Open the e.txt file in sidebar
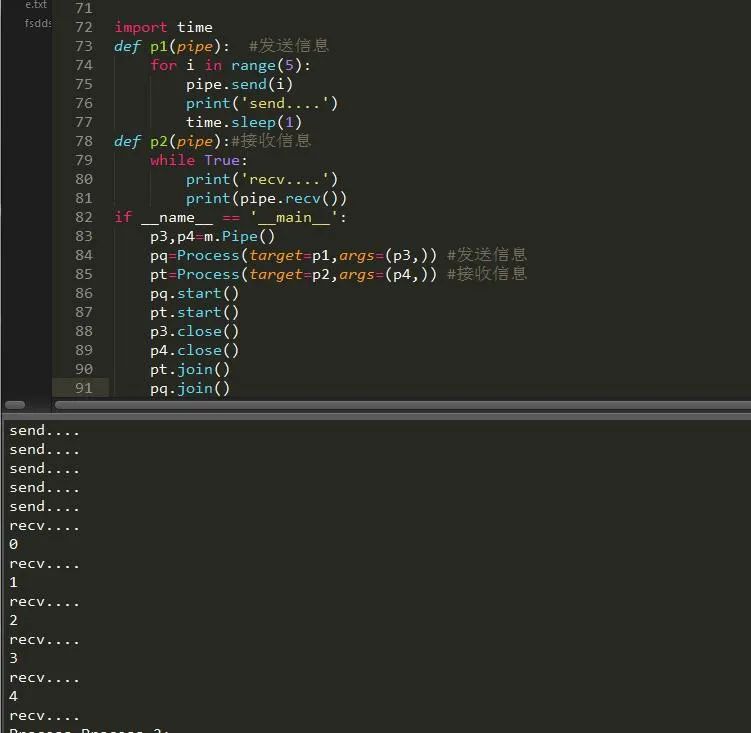This screenshot has height=733, width=751. click(36, 5)
